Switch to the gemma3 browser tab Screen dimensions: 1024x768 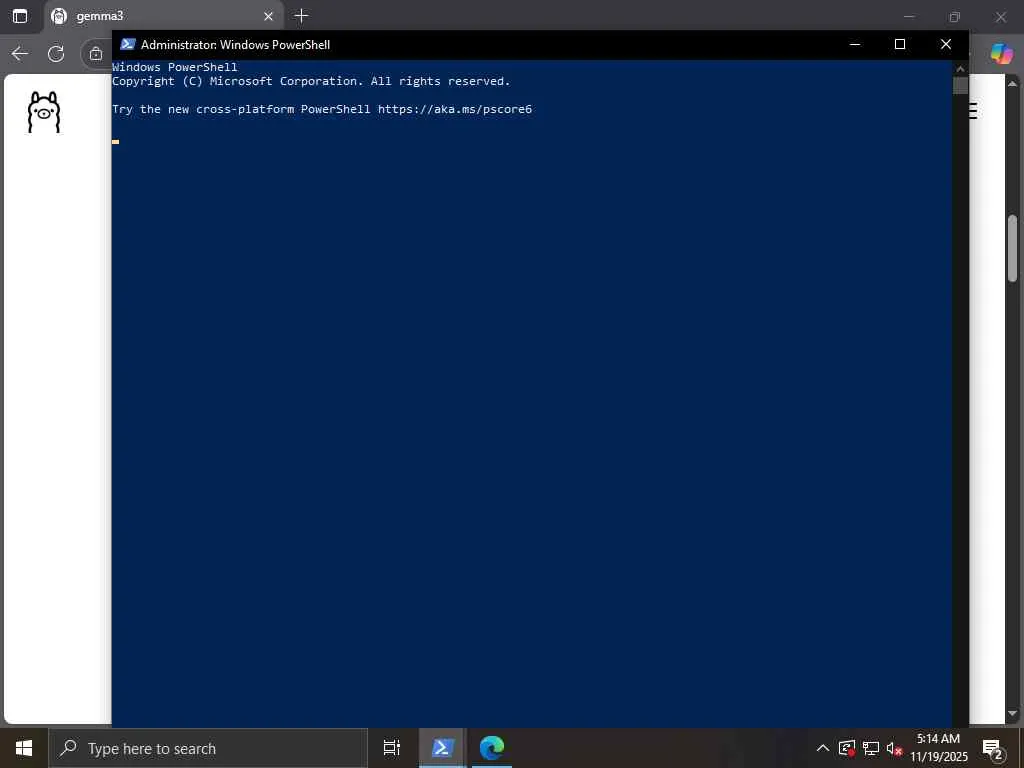click(x=163, y=16)
